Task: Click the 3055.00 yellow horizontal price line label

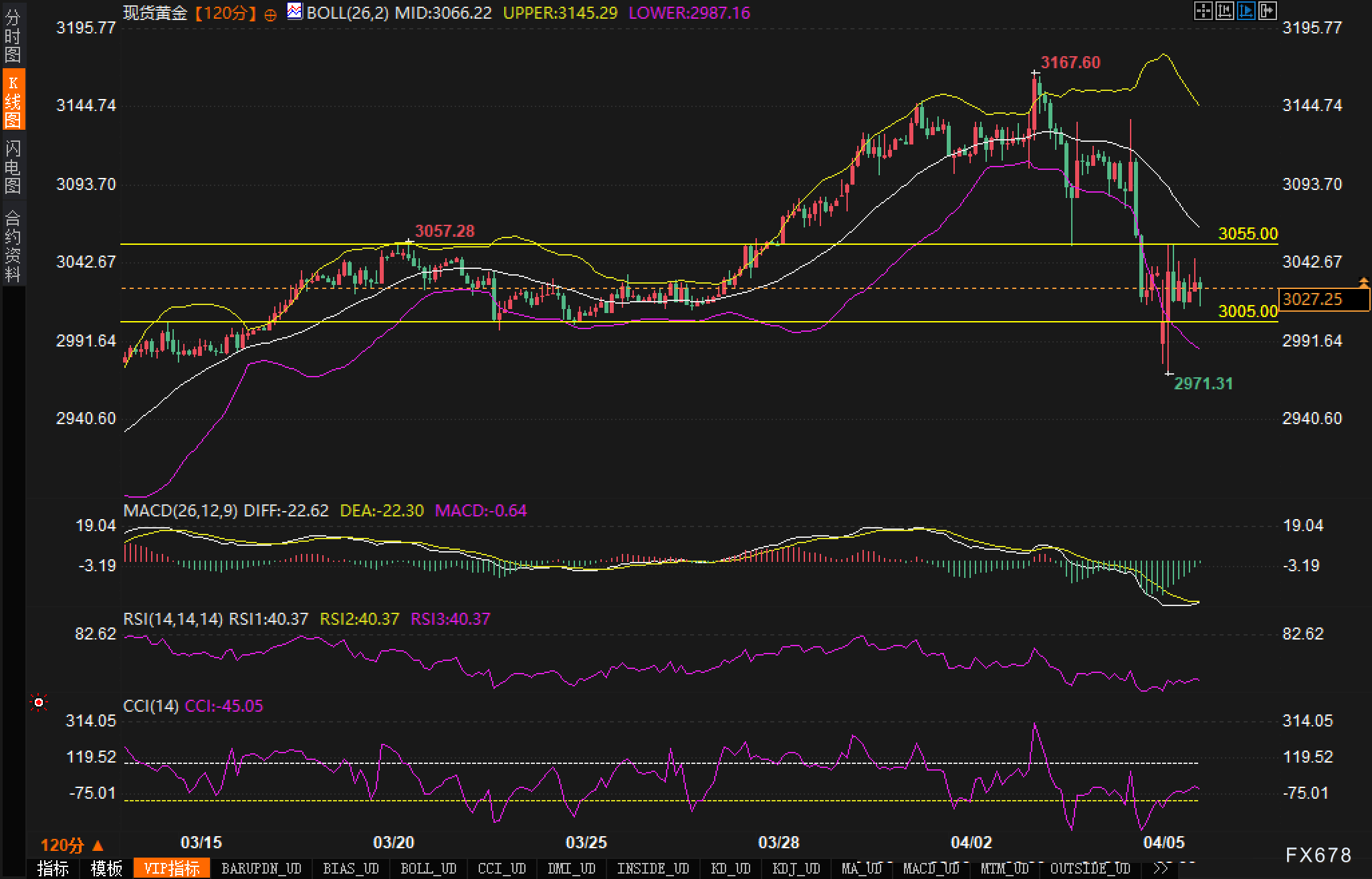Action: tap(1248, 233)
